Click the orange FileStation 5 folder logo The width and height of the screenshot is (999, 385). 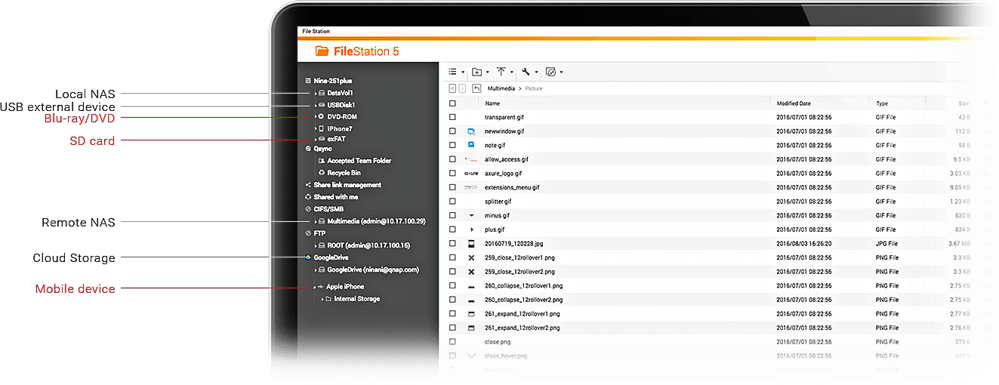pyautogui.click(x=322, y=52)
